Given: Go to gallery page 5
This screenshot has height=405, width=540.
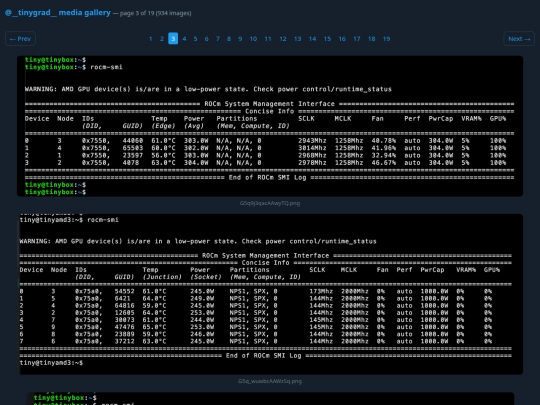Looking at the screenshot, I should click(x=195, y=39).
